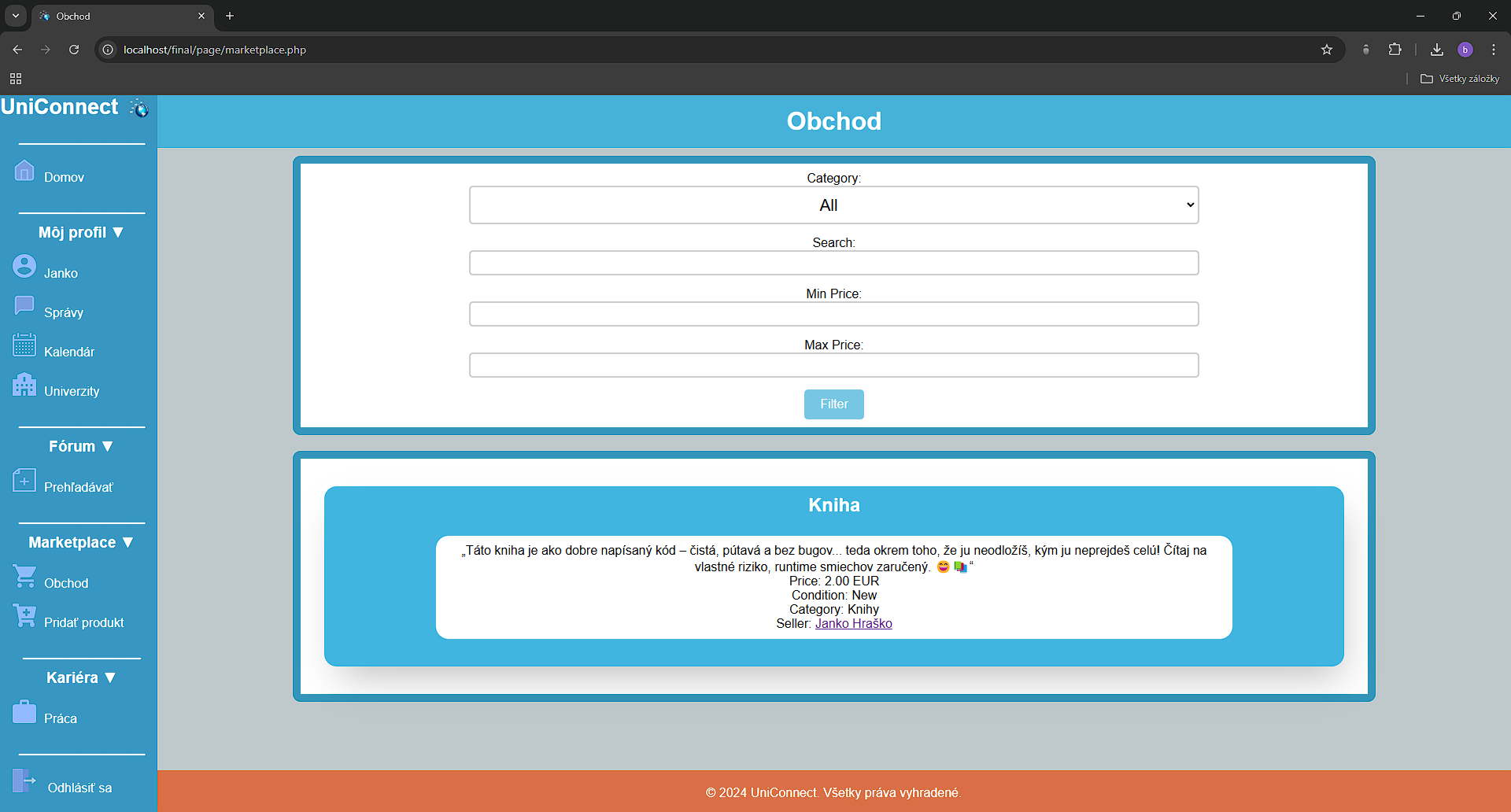Go to the Pridať produkt menu link

[84, 623]
